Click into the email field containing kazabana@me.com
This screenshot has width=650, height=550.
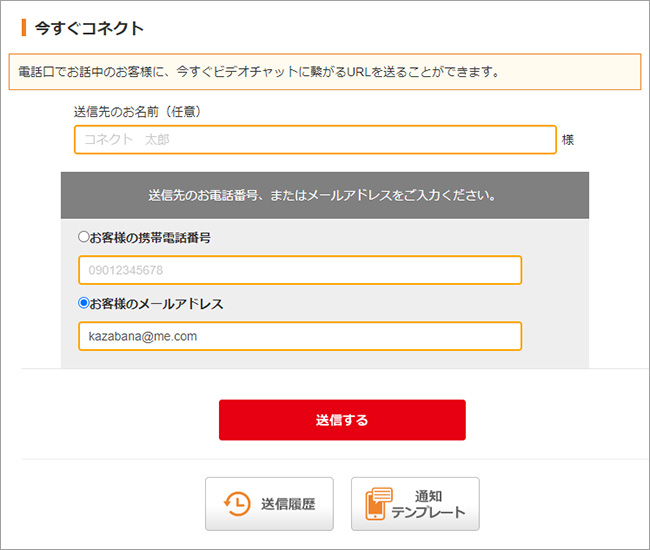(x=300, y=336)
